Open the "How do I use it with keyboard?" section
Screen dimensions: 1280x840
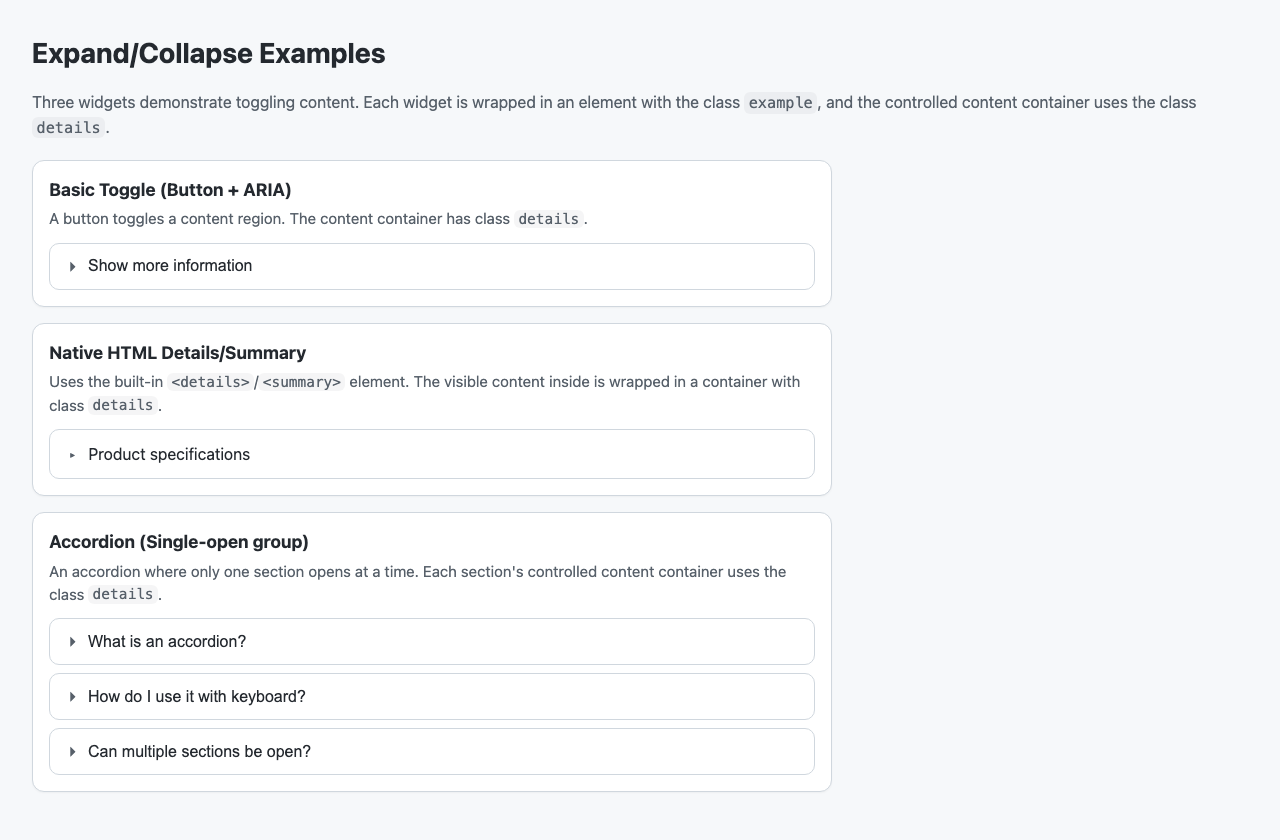click(x=196, y=696)
